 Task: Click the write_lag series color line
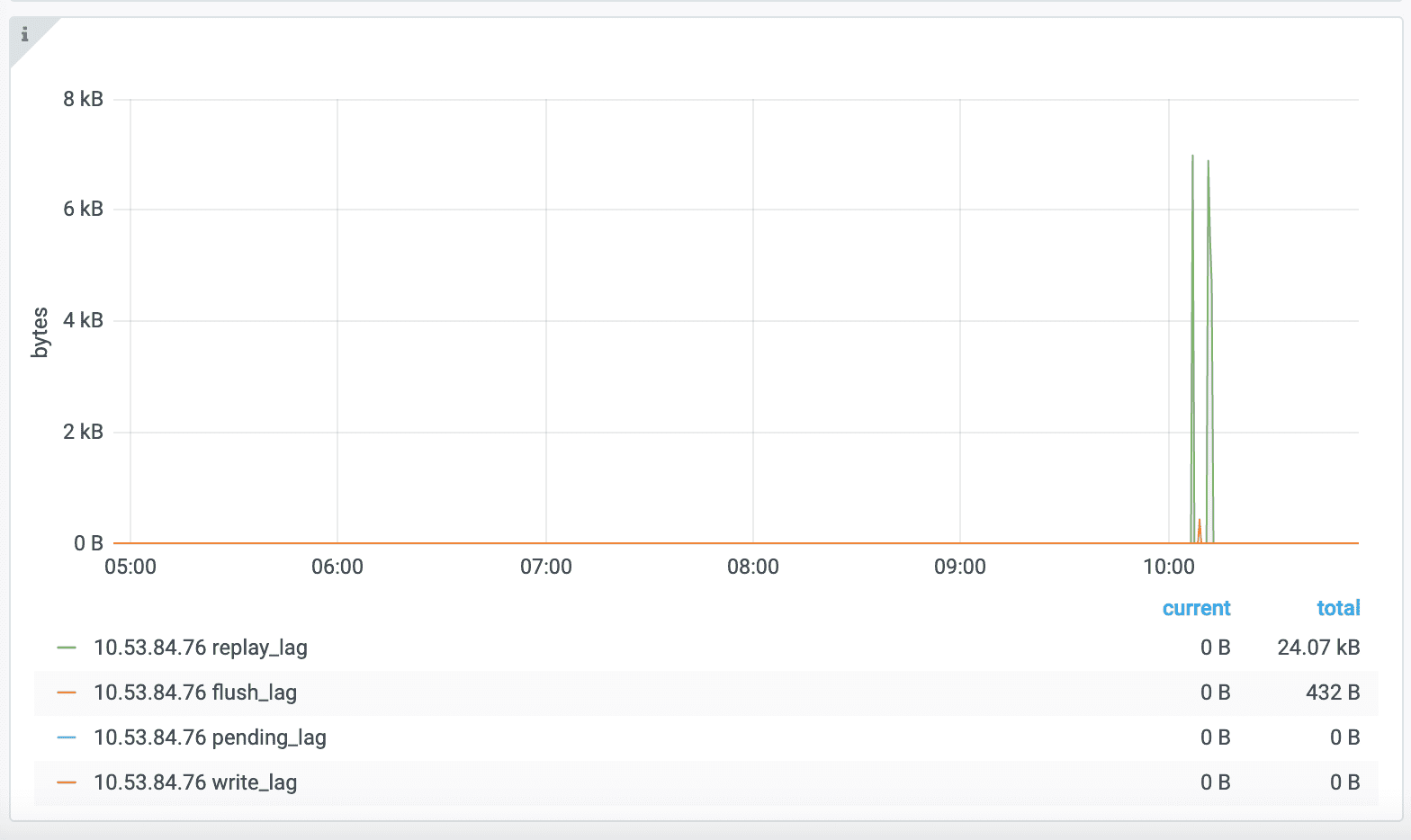(x=67, y=782)
